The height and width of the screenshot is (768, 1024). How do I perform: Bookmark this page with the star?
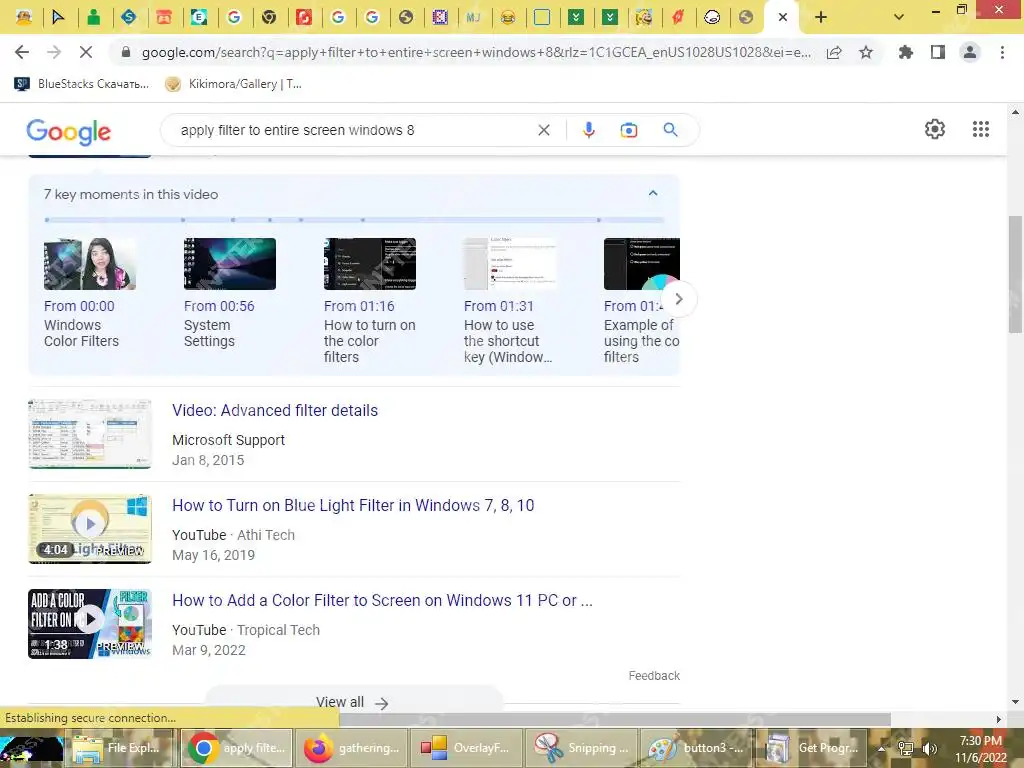(866, 53)
